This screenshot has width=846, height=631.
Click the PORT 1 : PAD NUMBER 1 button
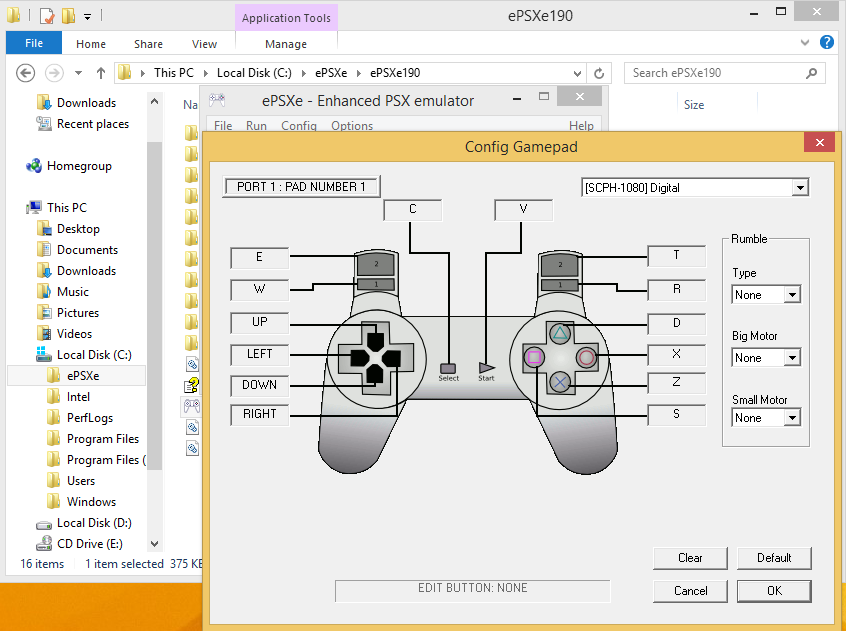pos(302,187)
